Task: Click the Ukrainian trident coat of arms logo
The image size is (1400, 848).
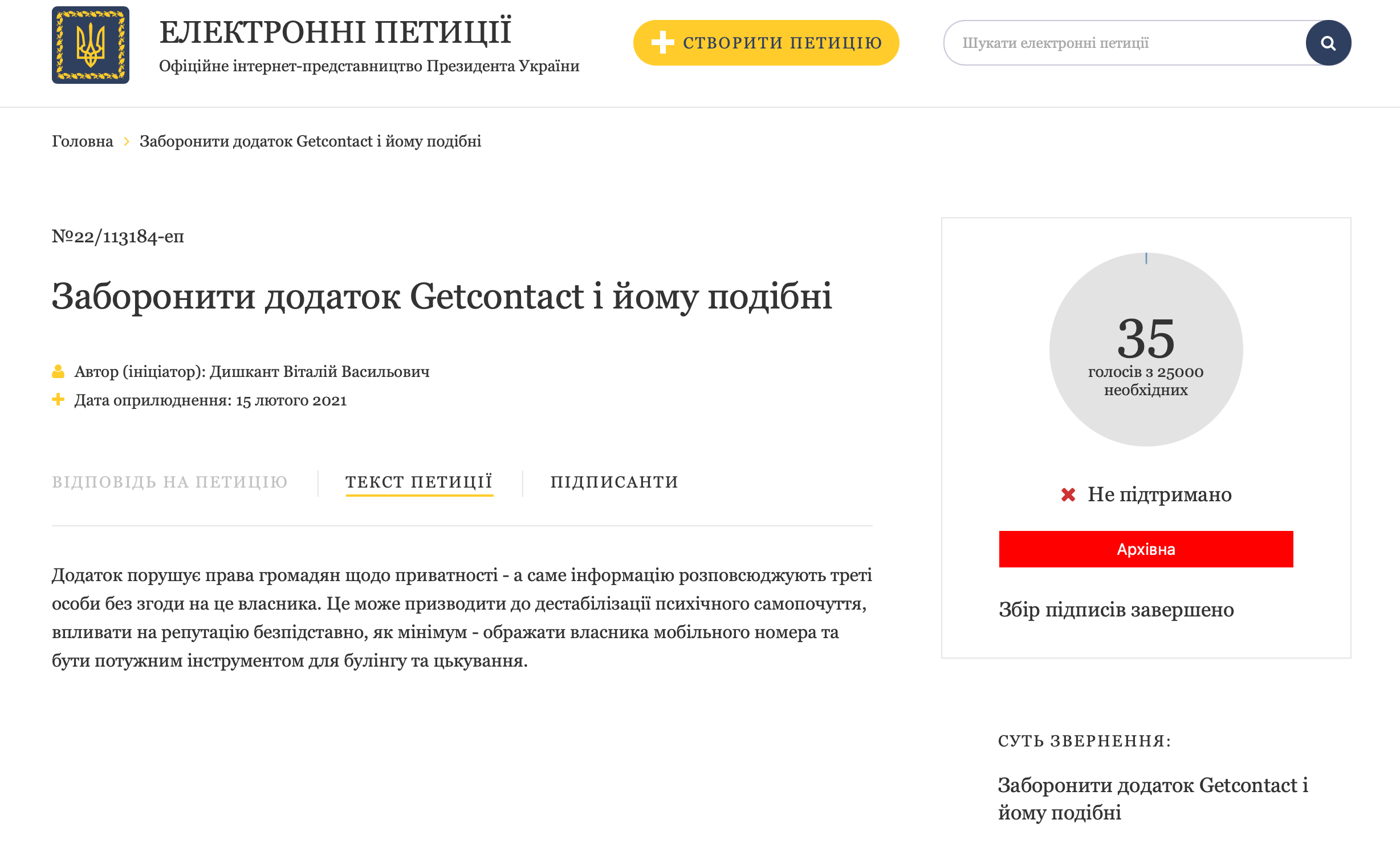Action: point(90,44)
